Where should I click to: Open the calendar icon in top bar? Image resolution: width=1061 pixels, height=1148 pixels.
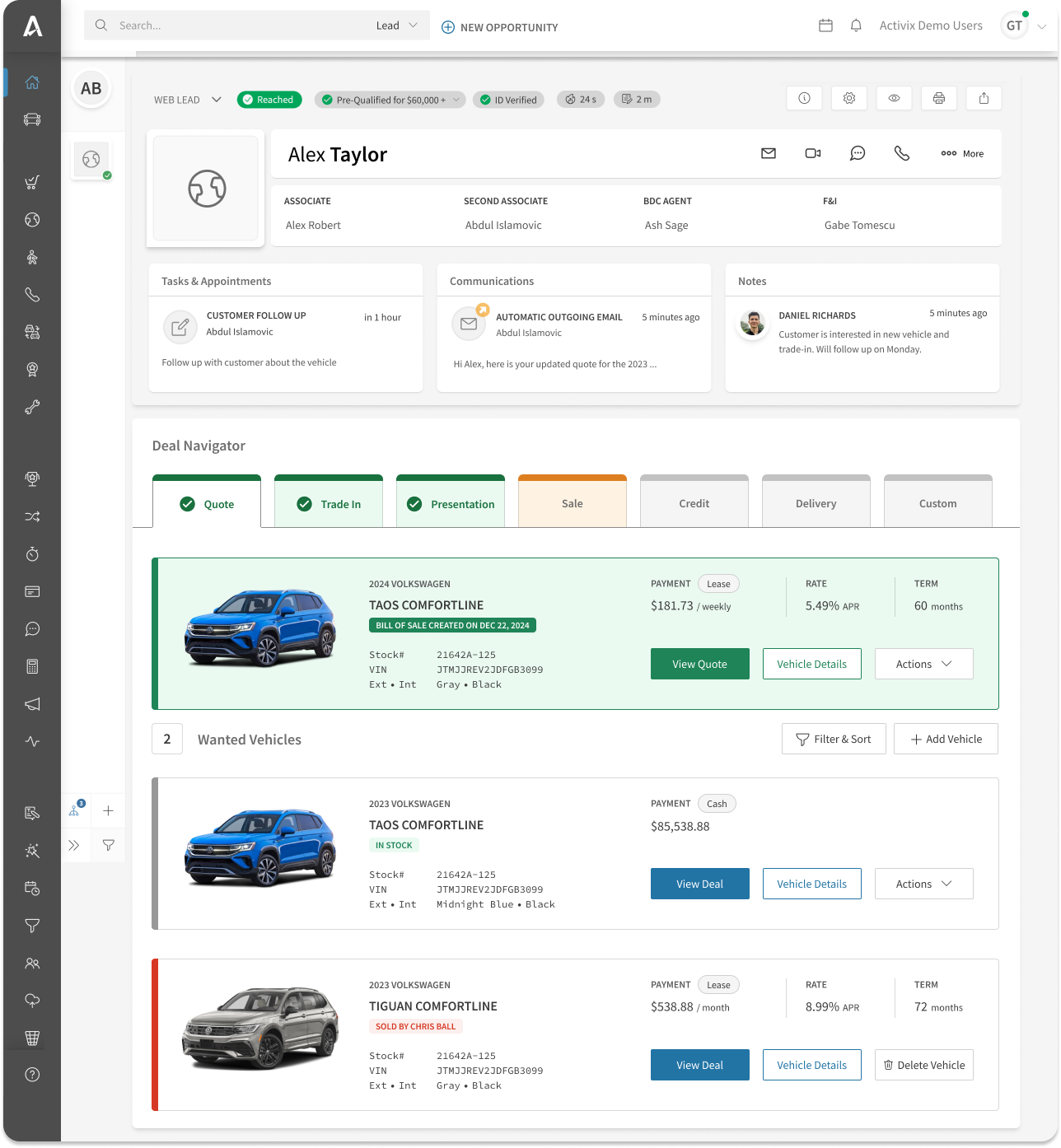tap(825, 26)
